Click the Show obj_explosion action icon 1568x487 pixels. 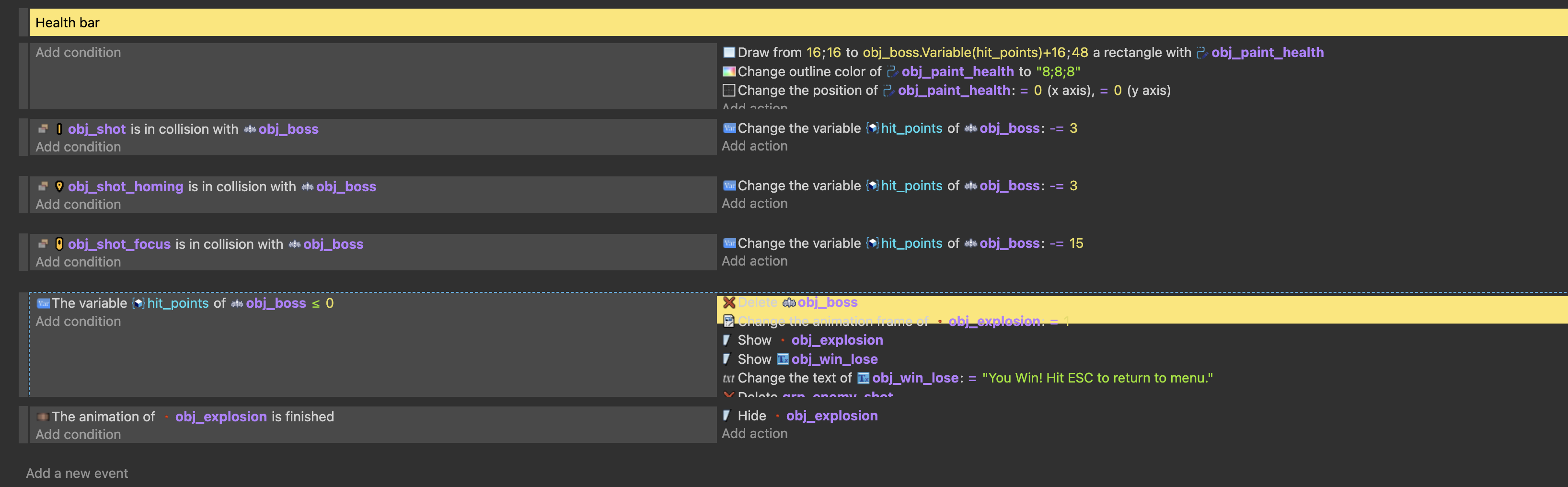(727, 340)
